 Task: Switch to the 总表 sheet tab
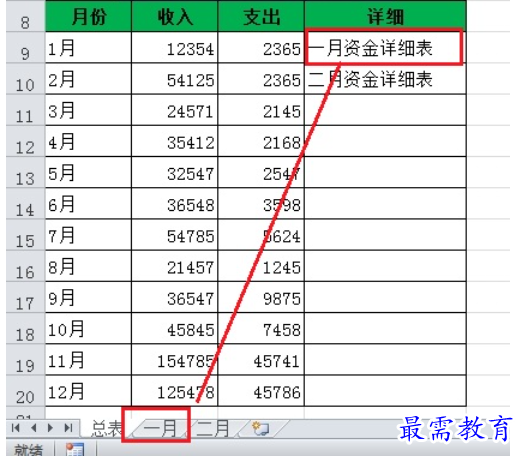click(106, 428)
